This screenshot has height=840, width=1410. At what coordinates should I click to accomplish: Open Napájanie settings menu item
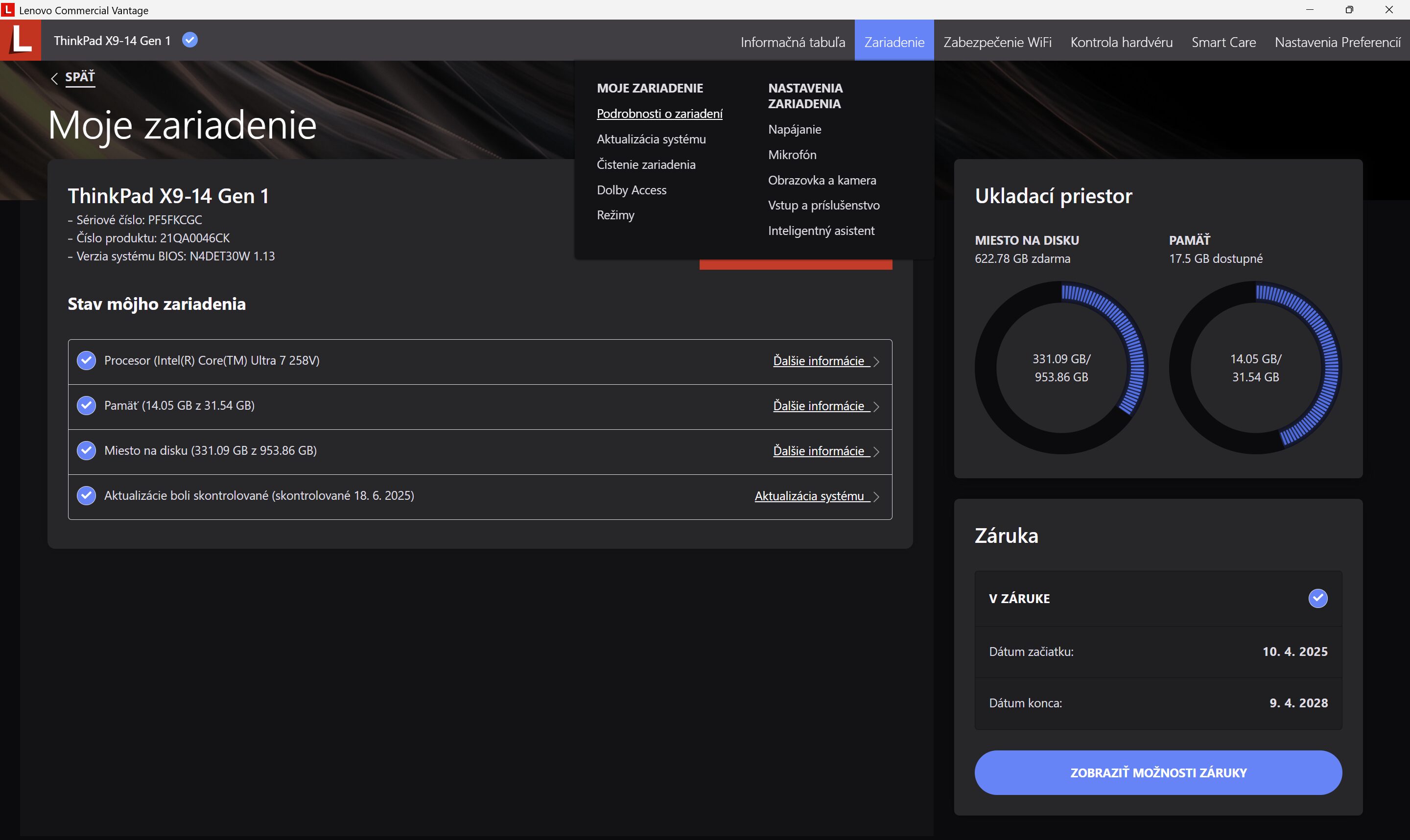coord(794,129)
